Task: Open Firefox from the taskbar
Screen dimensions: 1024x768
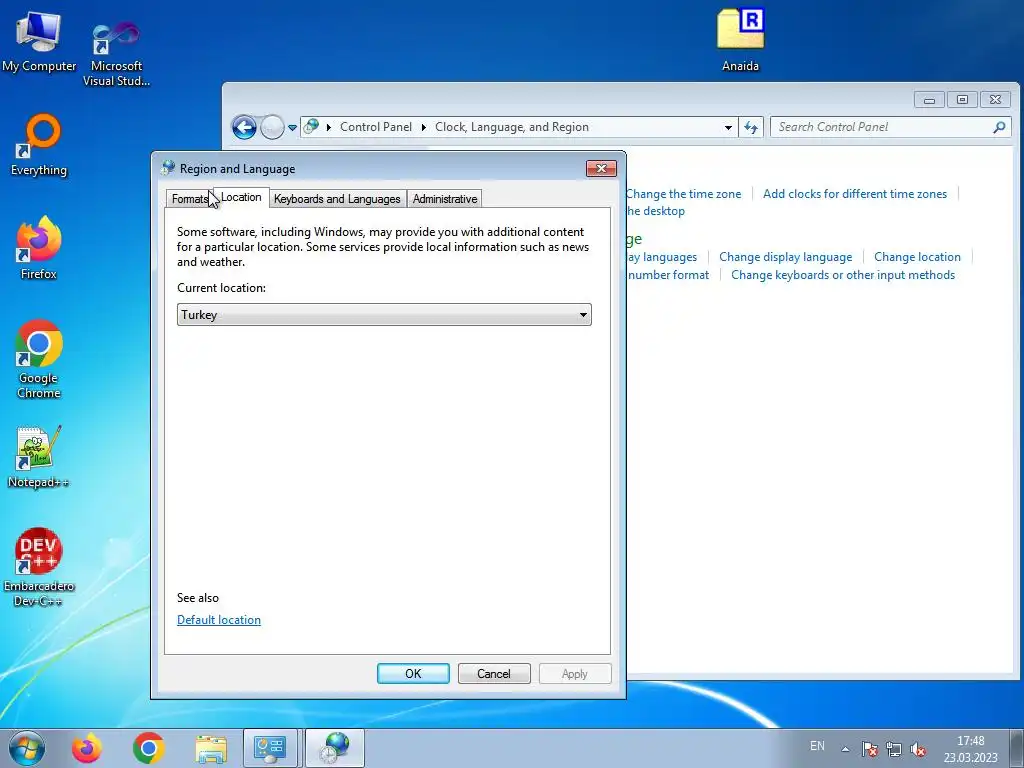Action: 87,748
